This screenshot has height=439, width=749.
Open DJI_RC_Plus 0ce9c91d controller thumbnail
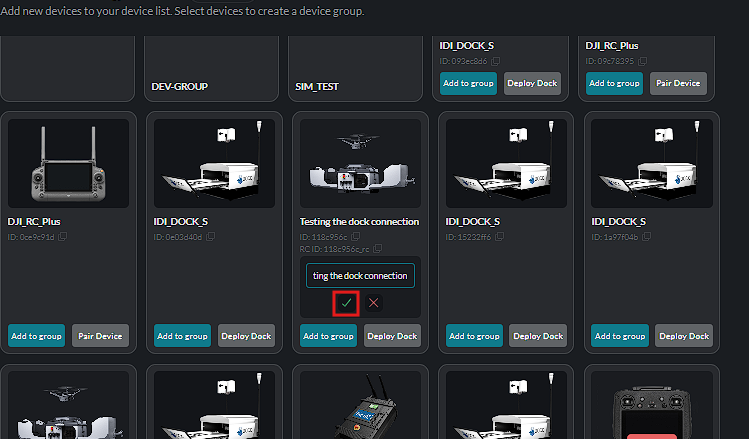coord(68,163)
